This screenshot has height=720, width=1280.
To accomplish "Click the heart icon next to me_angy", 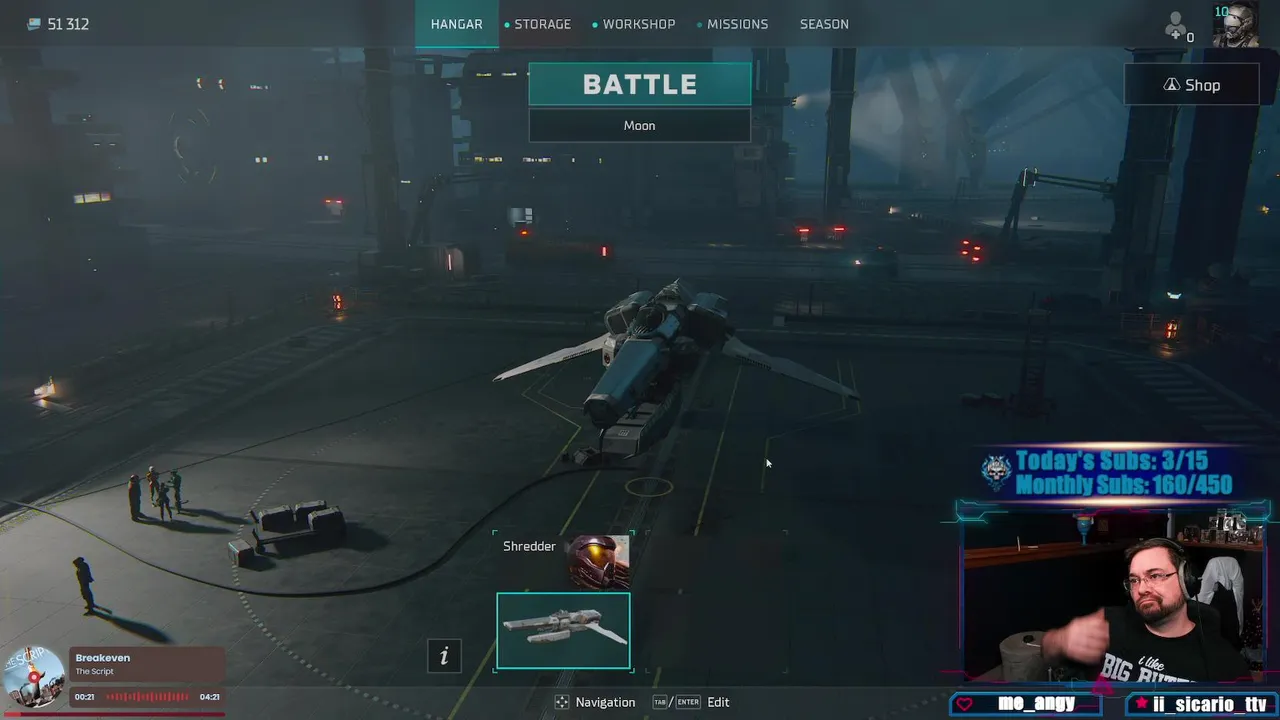I will pyautogui.click(x=964, y=704).
